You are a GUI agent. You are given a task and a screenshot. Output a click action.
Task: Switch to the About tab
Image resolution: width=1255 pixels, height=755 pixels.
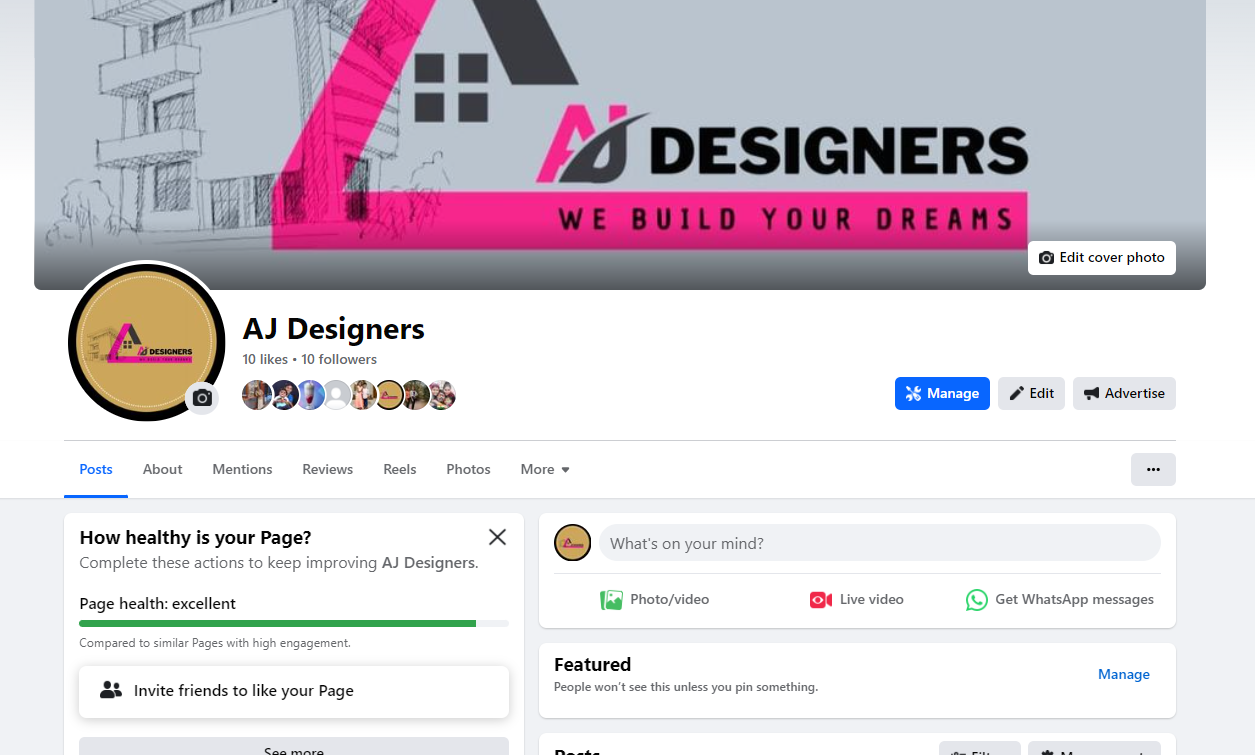(x=162, y=469)
